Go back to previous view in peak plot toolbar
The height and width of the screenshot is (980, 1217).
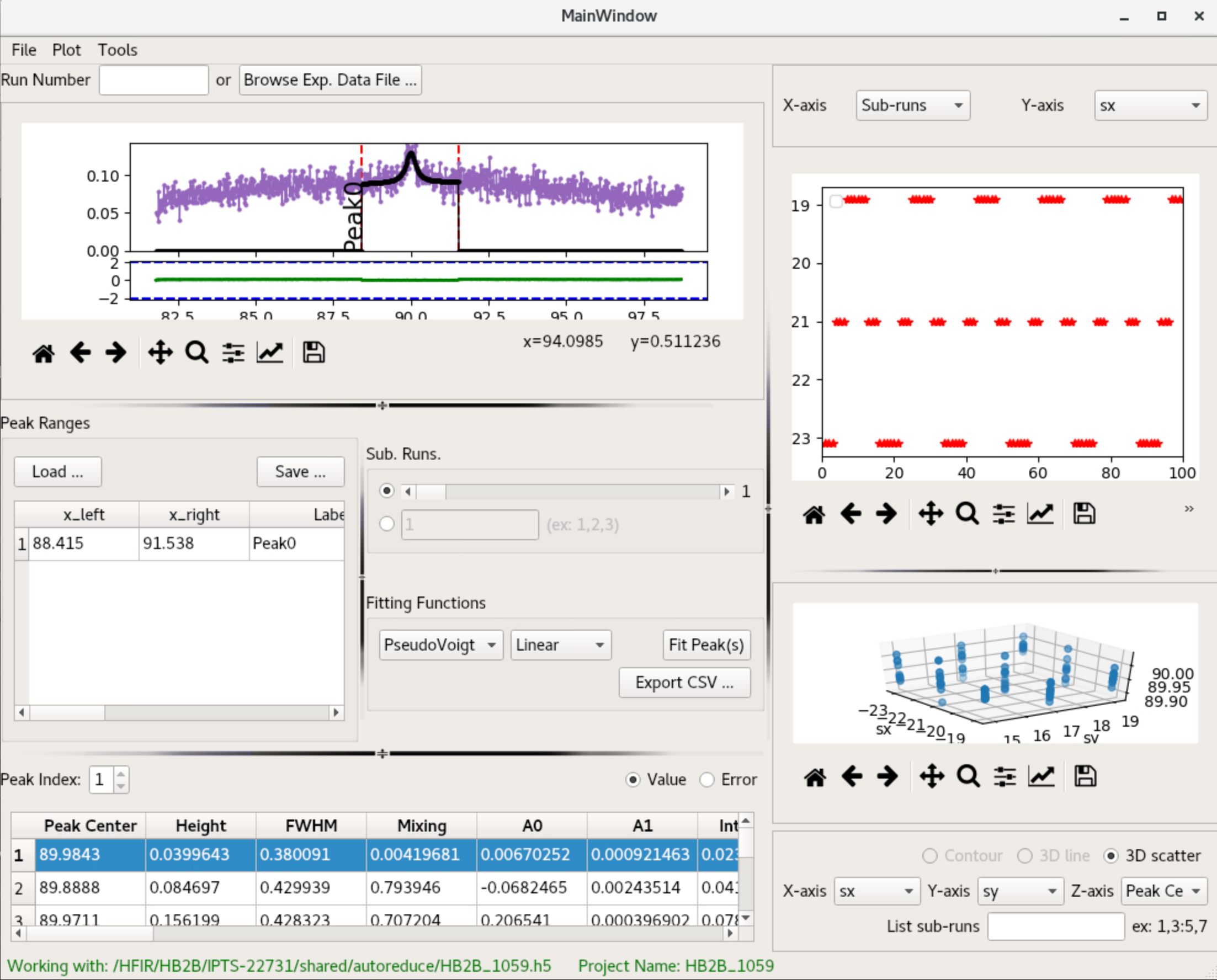tap(81, 353)
